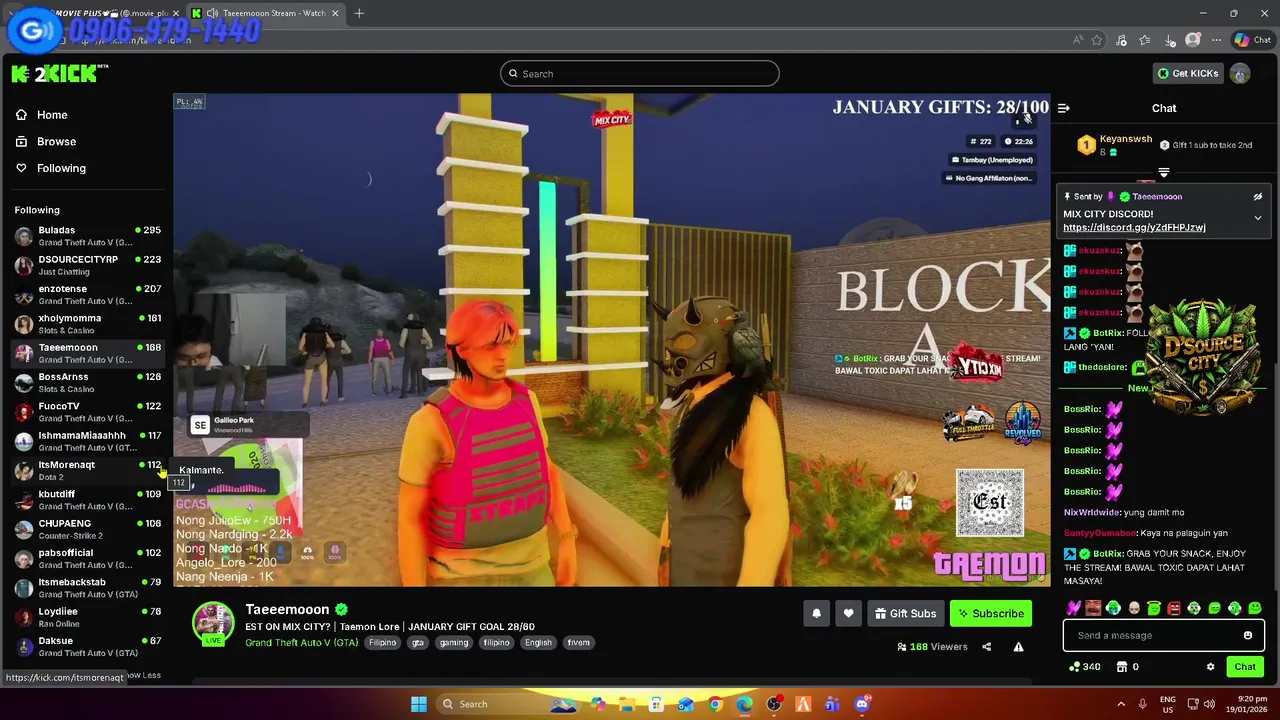This screenshot has width=1280, height=720.
Task: Open new browser tab with plus button
Action: click(359, 13)
